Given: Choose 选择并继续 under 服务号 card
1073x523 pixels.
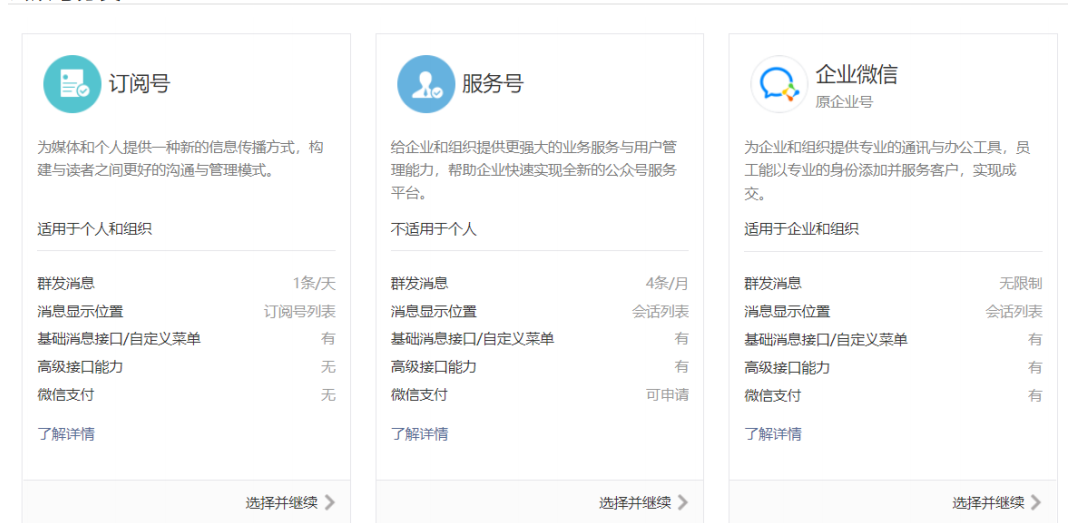Looking at the screenshot, I should [635, 503].
